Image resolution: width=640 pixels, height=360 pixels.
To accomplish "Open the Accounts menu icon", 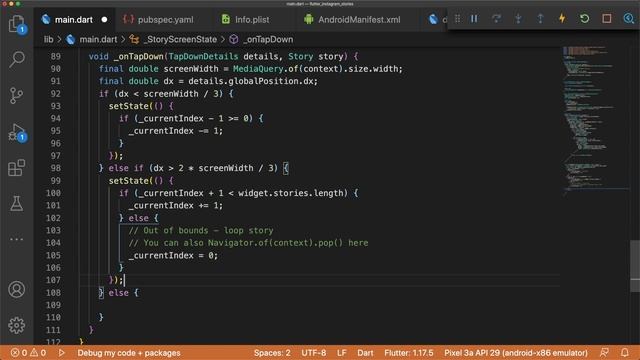I will [17, 289].
